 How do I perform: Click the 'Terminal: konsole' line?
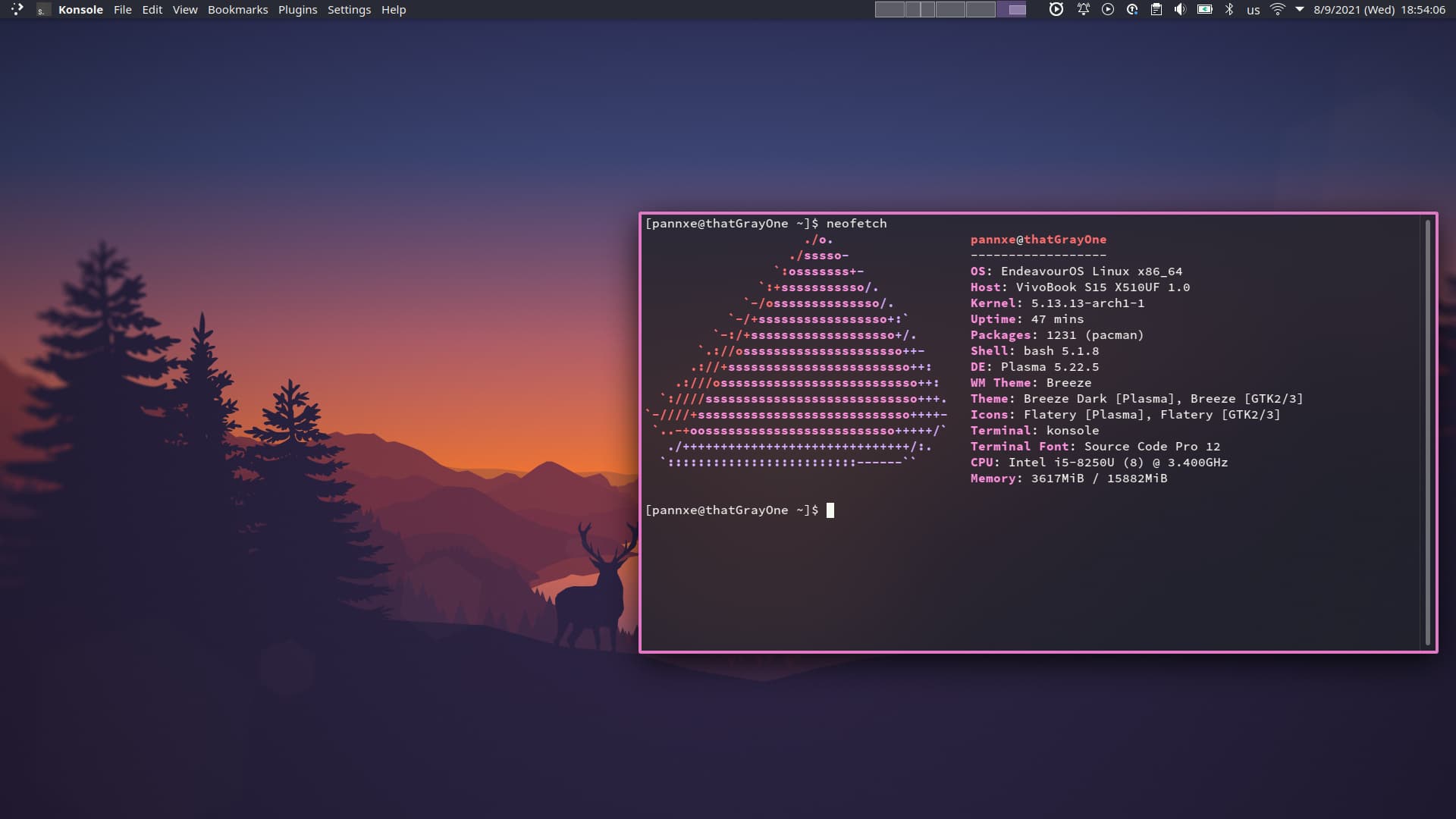point(1034,431)
